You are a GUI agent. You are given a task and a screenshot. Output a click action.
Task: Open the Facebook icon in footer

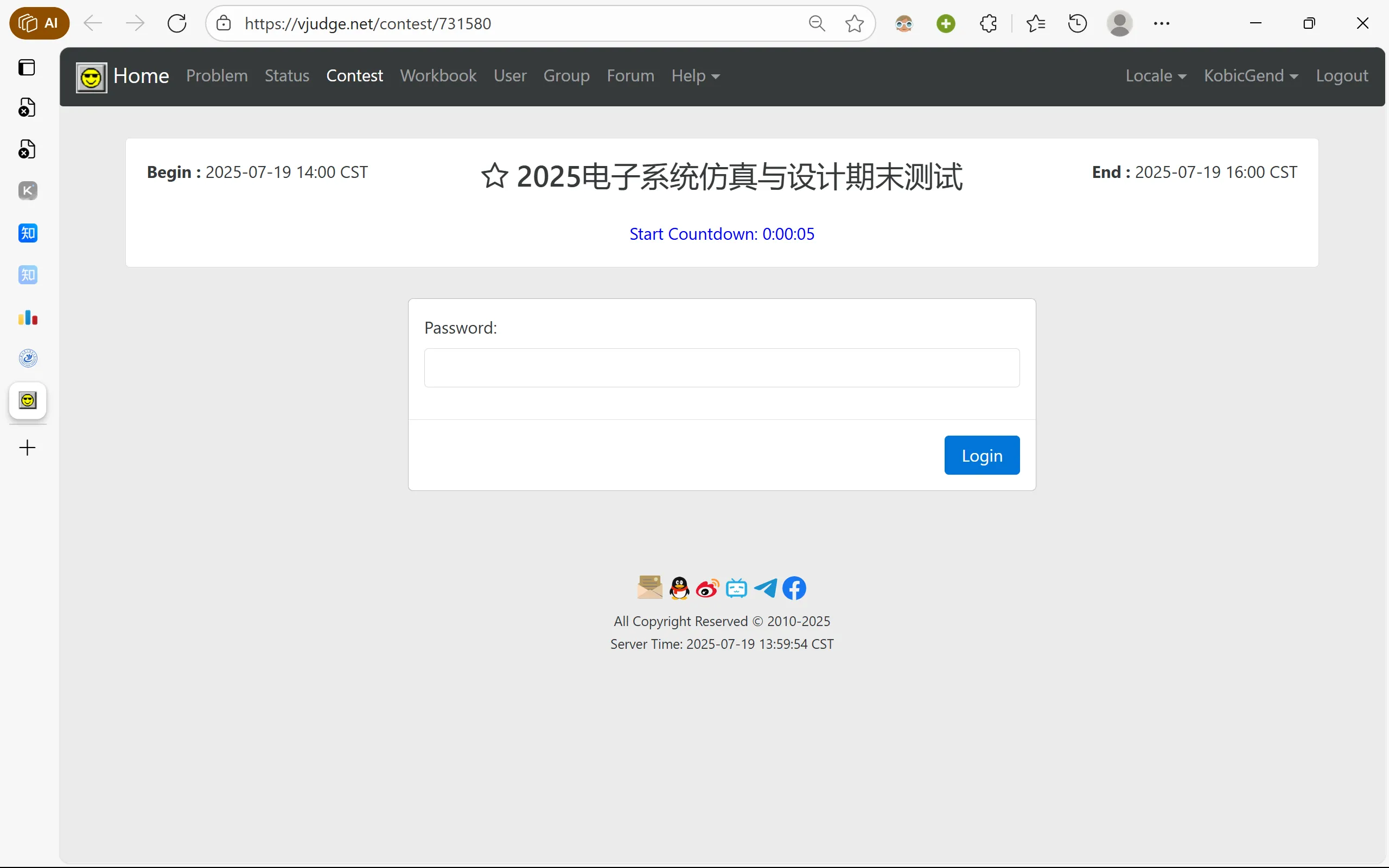click(x=794, y=588)
